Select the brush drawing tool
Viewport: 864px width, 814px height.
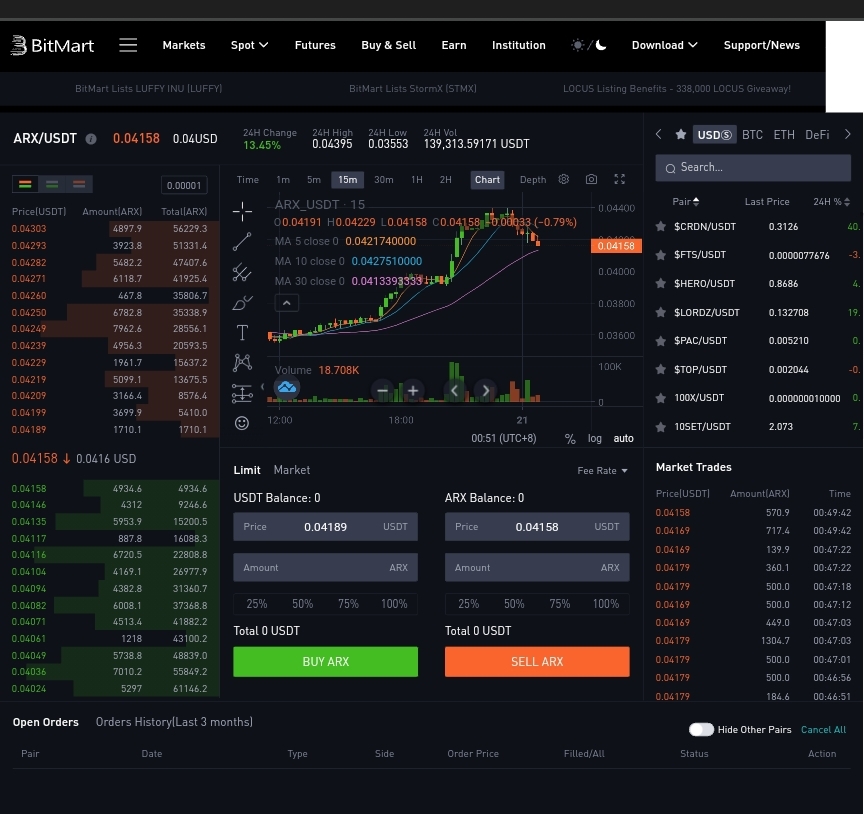[242, 303]
